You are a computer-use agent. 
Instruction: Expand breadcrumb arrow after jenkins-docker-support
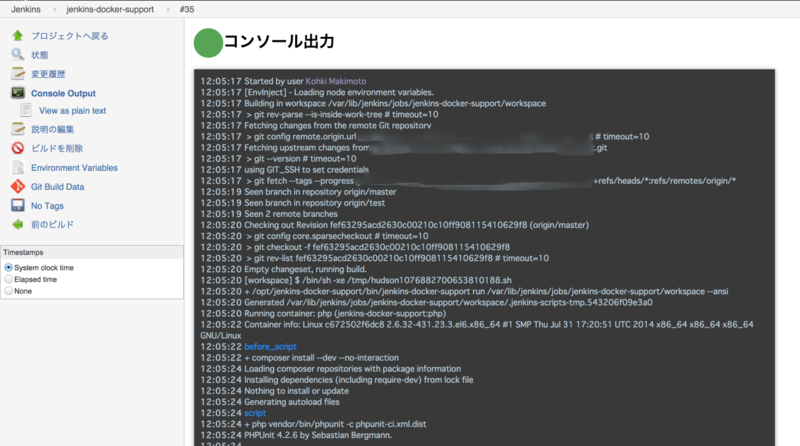coord(168,9)
